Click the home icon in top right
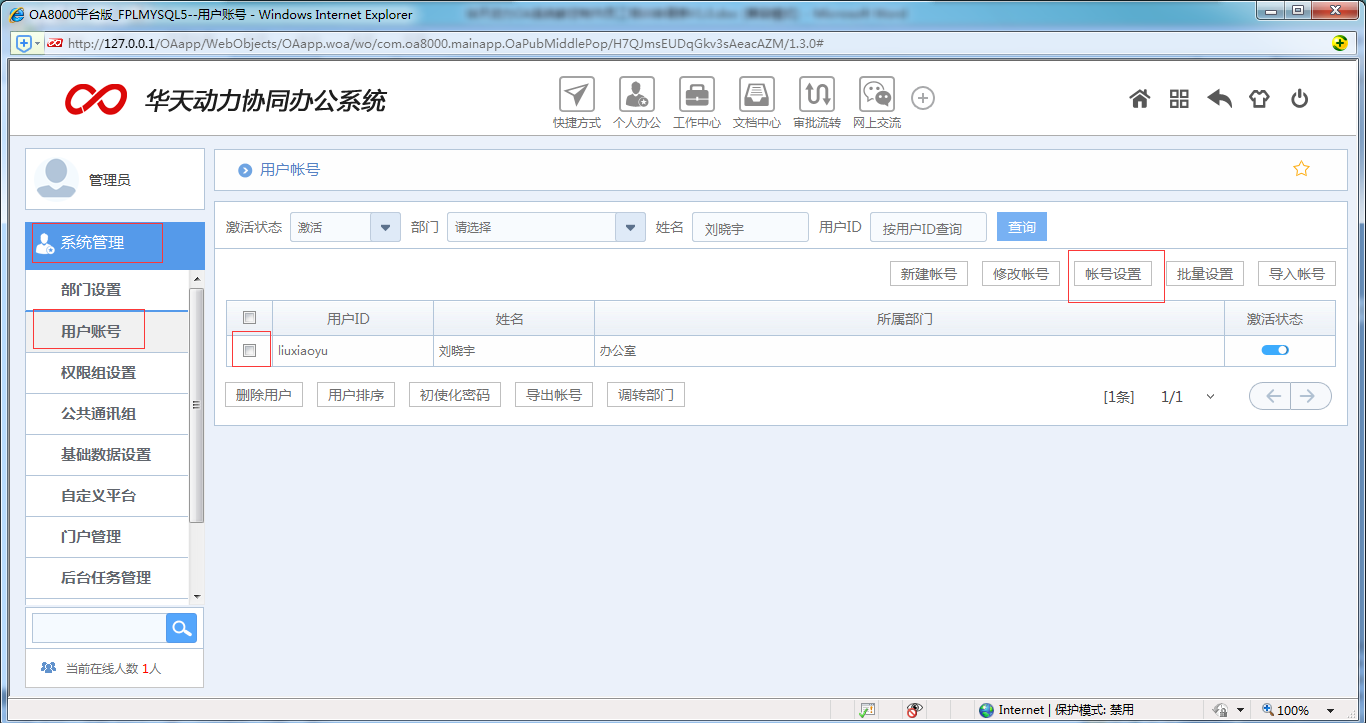Screen dimensions: 1366x723 tap(1139, 98)
